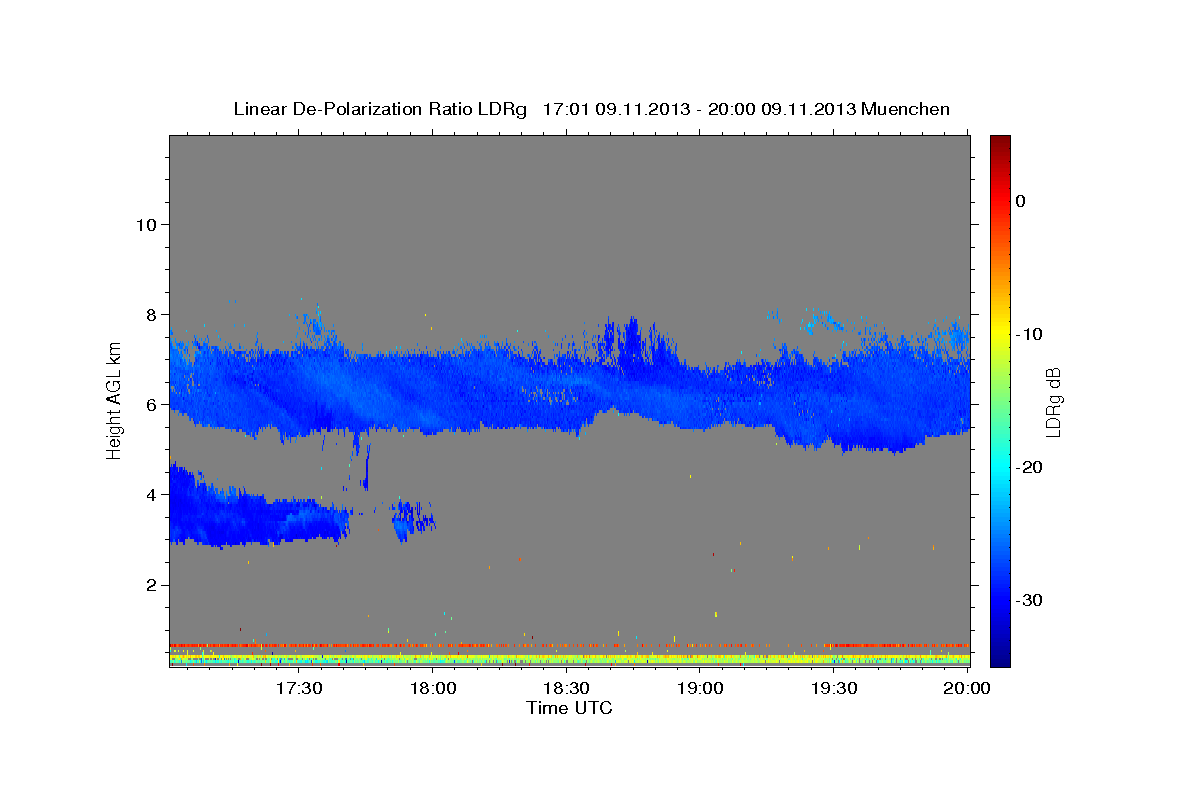Image resolution: width=1200 pixels, height=800 pixels.
Task: Click the plot title 'Linear De-Polarization Ratio LDRg'
Action: [x=379, y=109]
